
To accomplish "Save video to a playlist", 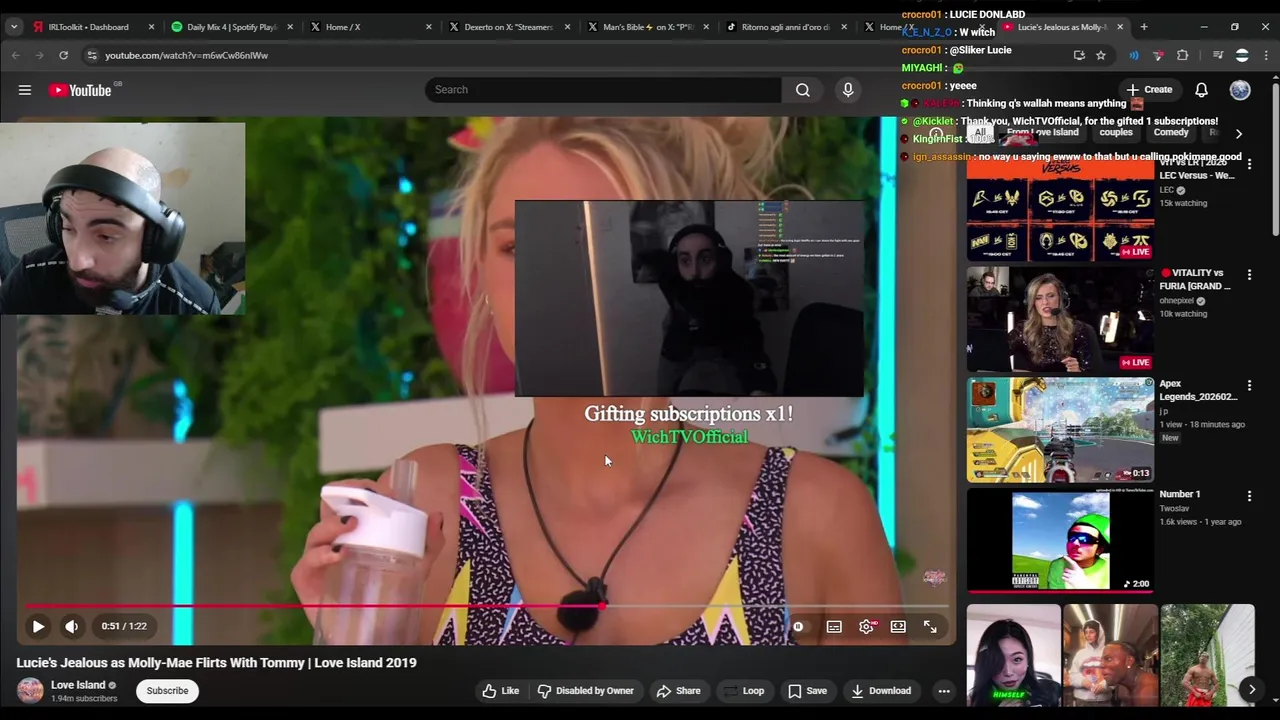I will (x=807, y=691).
